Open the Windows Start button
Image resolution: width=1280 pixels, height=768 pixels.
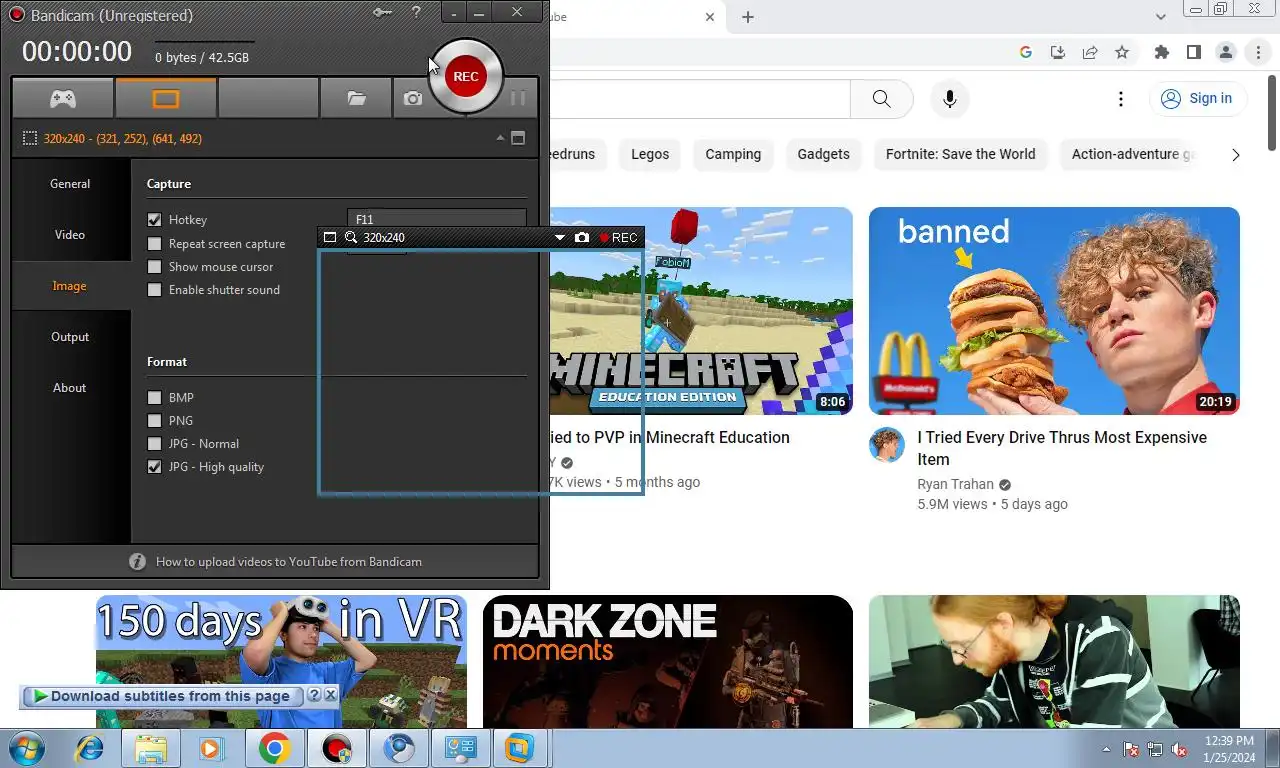26,748
